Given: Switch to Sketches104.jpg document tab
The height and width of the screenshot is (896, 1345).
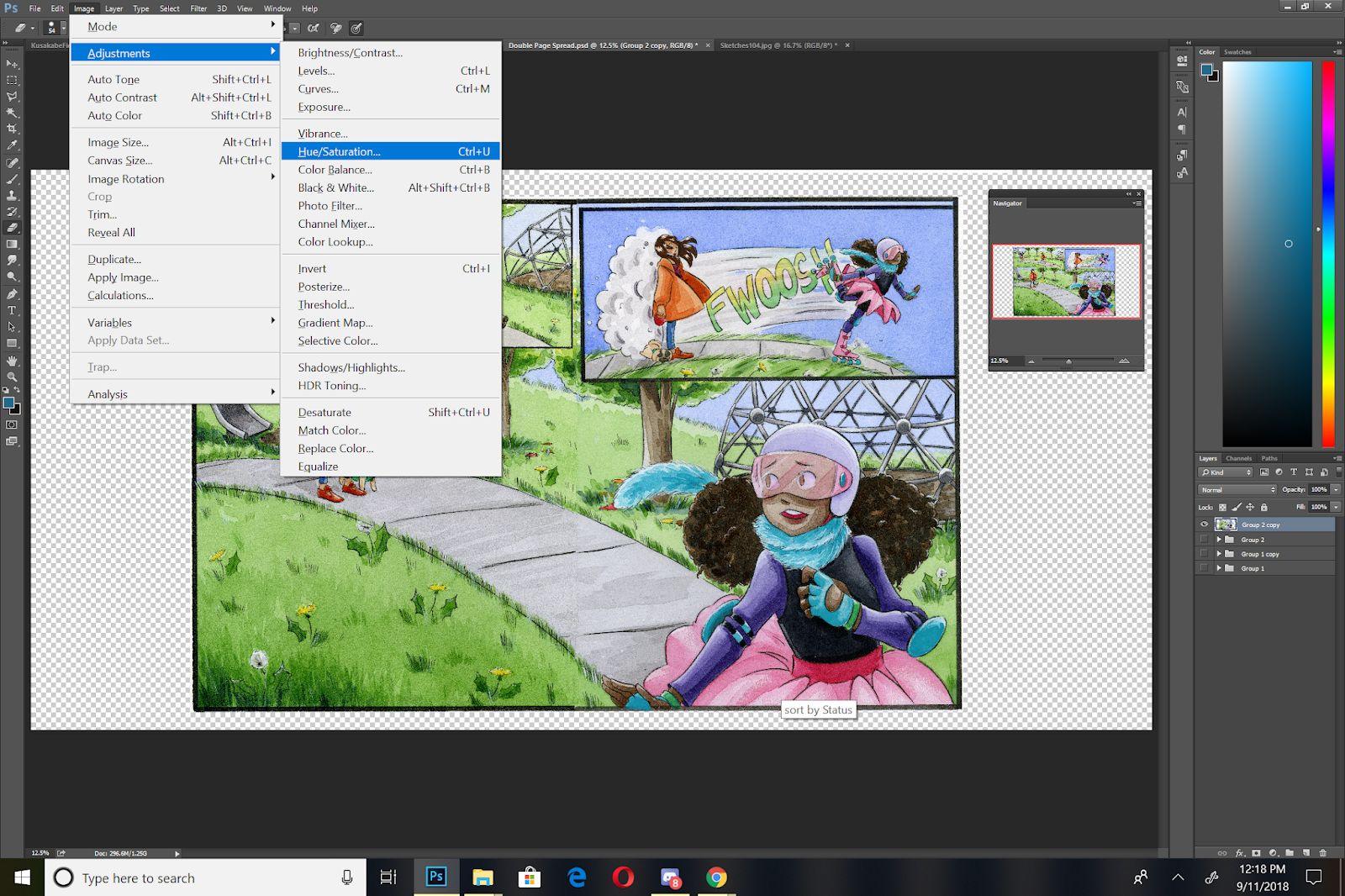Looking at the screenshot, I should click(778, 45).
